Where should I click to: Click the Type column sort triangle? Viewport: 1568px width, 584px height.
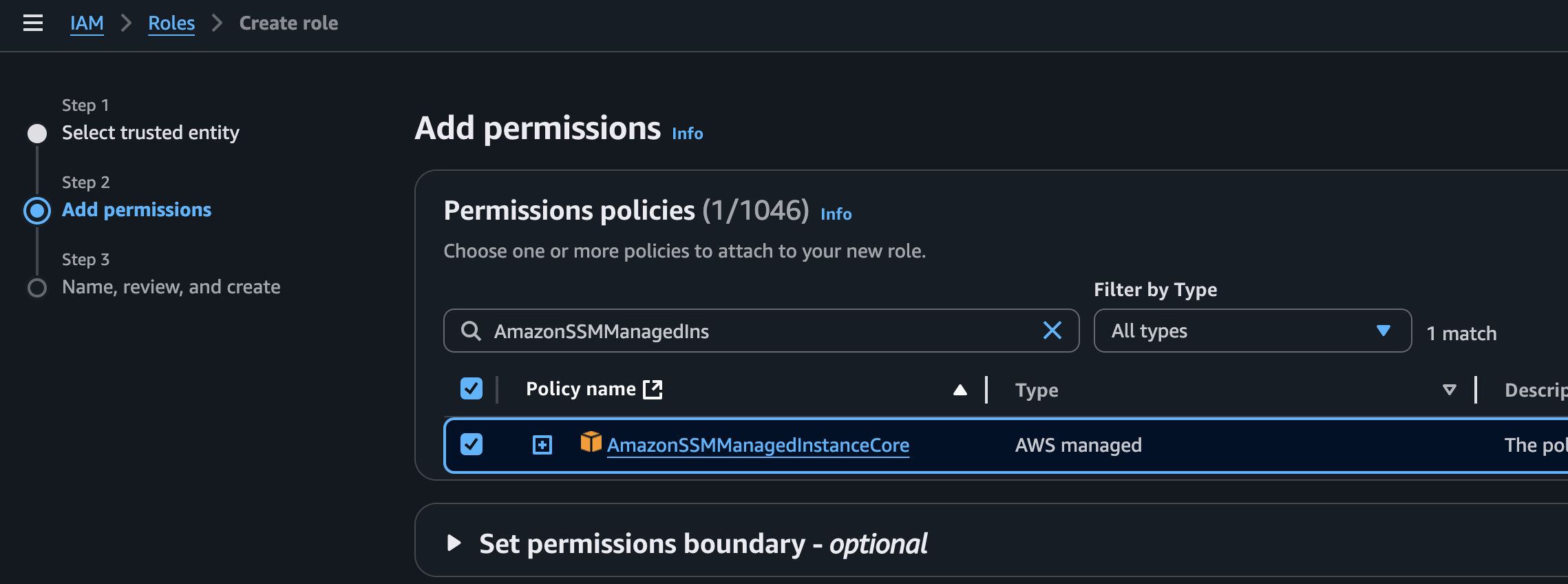pyautogui.click(x=1449, y=390)
